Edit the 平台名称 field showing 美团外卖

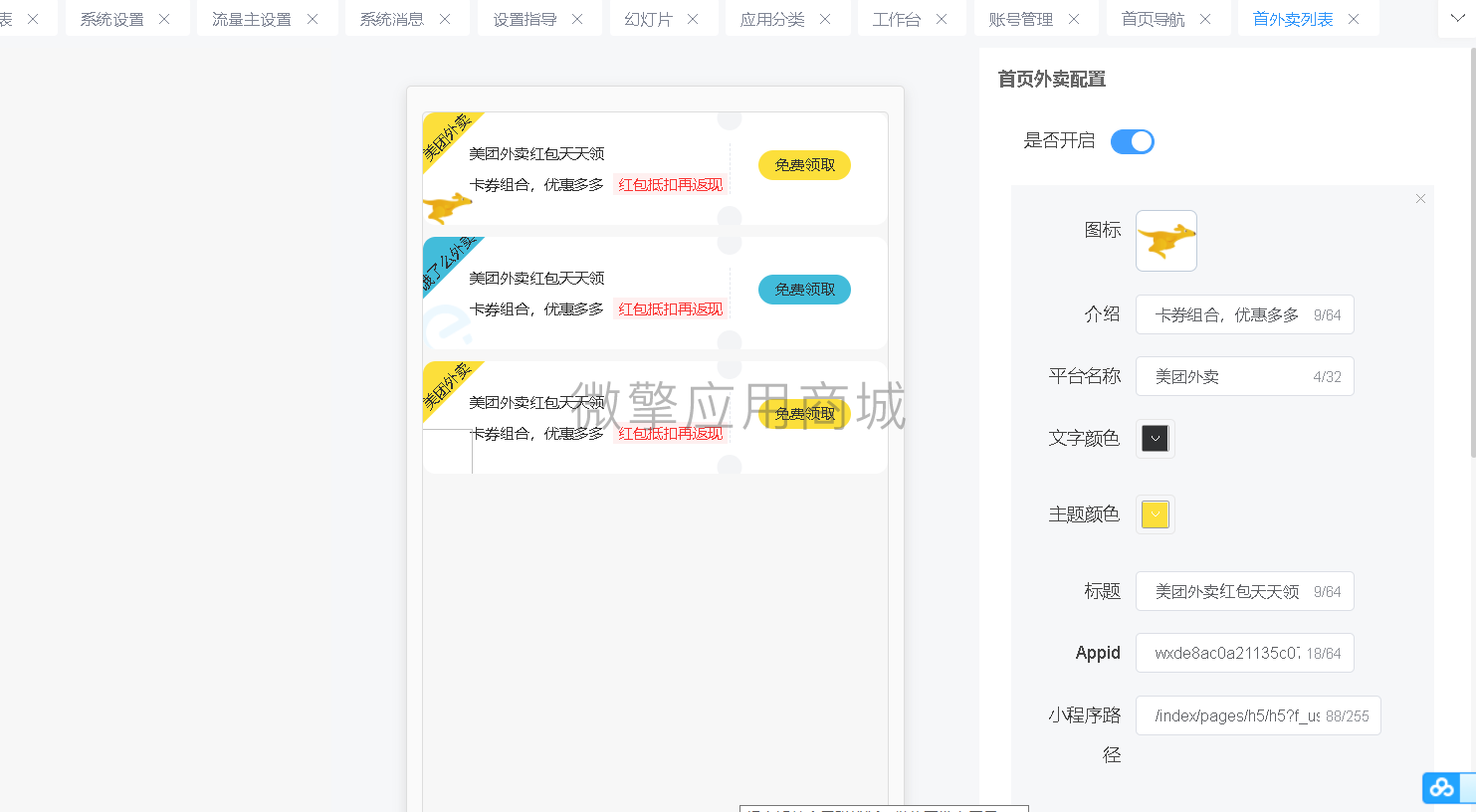click(x=1244, y=376)
